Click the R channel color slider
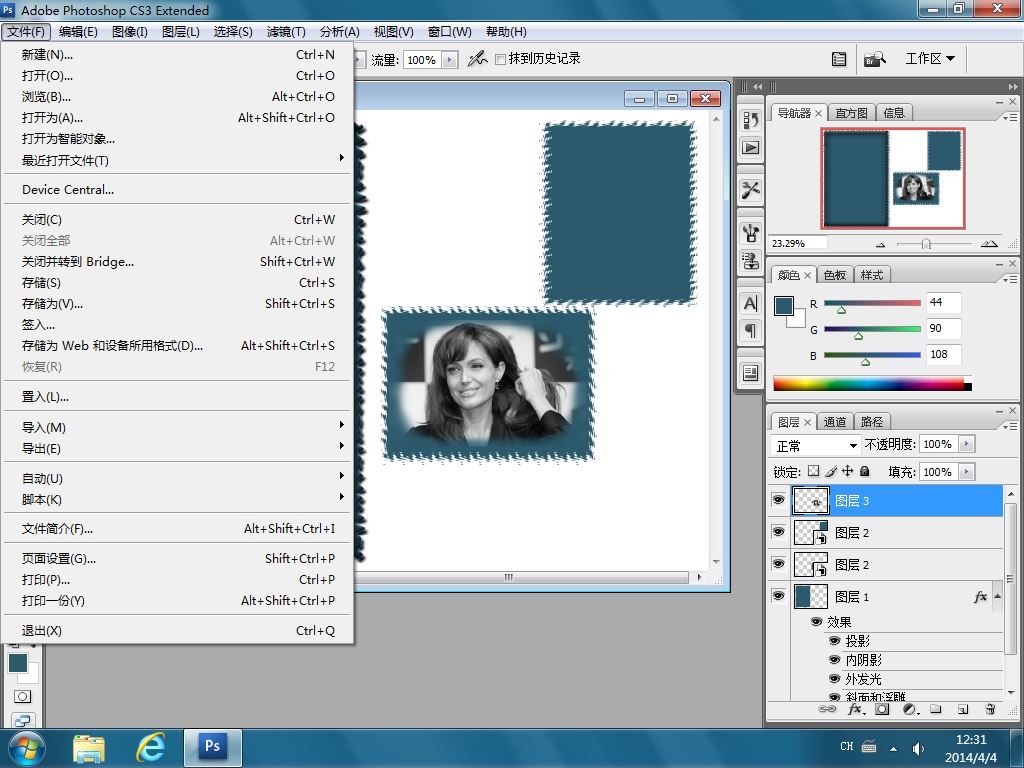 point(872,304)
